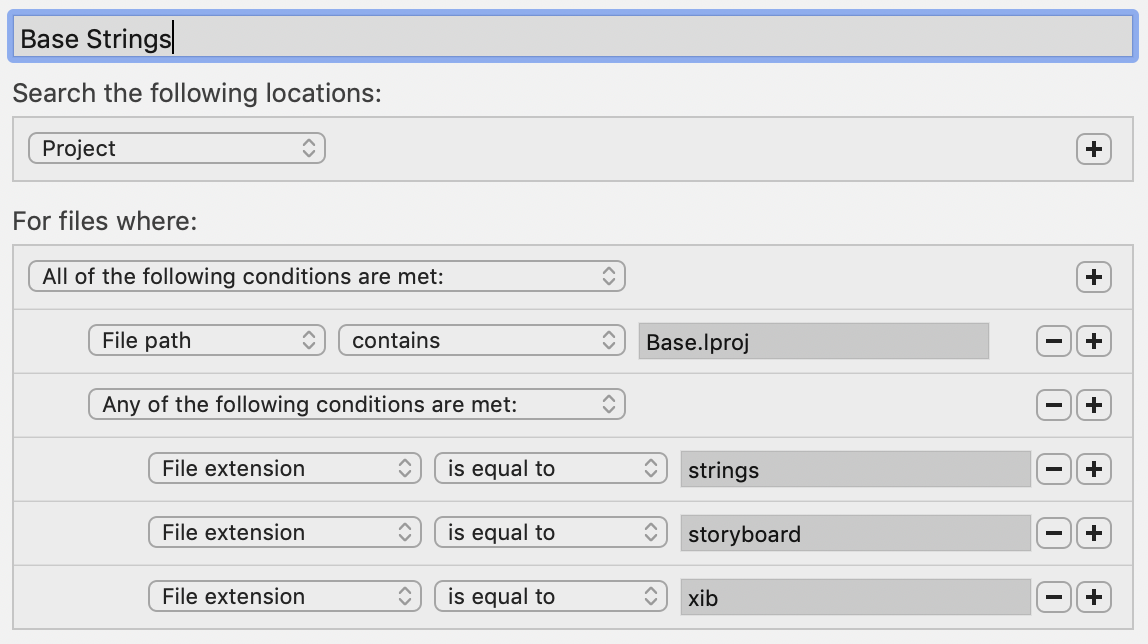Remove the 'strings' file extension condition

coord(1053,468)
